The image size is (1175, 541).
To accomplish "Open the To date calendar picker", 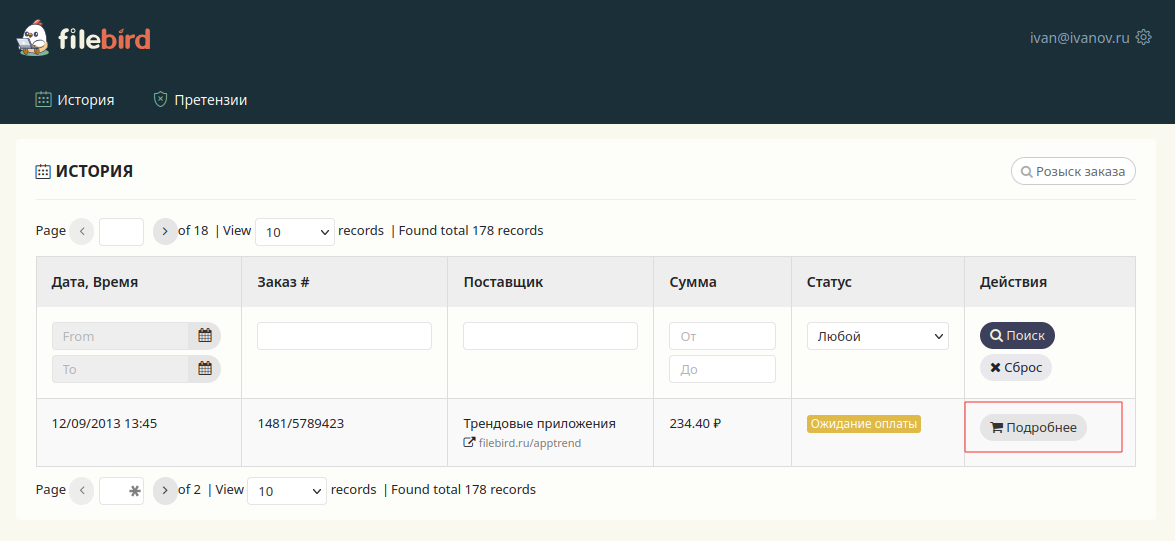I will pyautogui.click(x=205, y=369).
